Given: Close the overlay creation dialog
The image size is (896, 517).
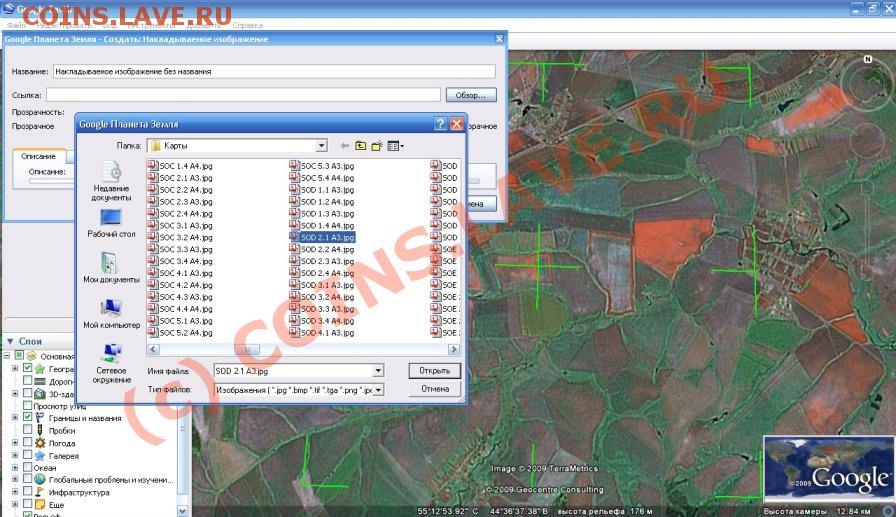Looking at the screenshot, I should coord(499,38).
